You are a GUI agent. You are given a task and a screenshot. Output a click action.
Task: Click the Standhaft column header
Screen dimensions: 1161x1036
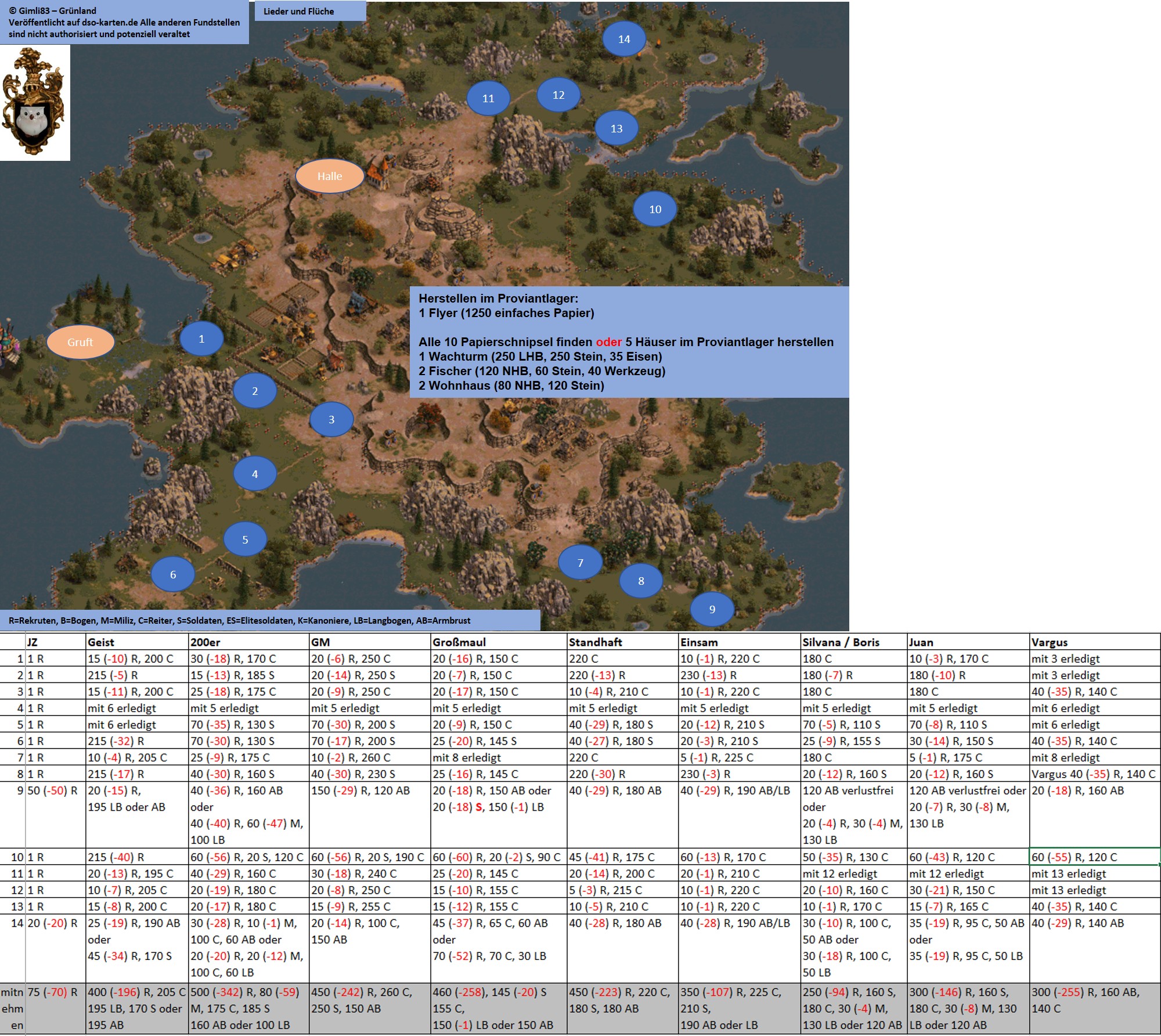coord(622,642)
